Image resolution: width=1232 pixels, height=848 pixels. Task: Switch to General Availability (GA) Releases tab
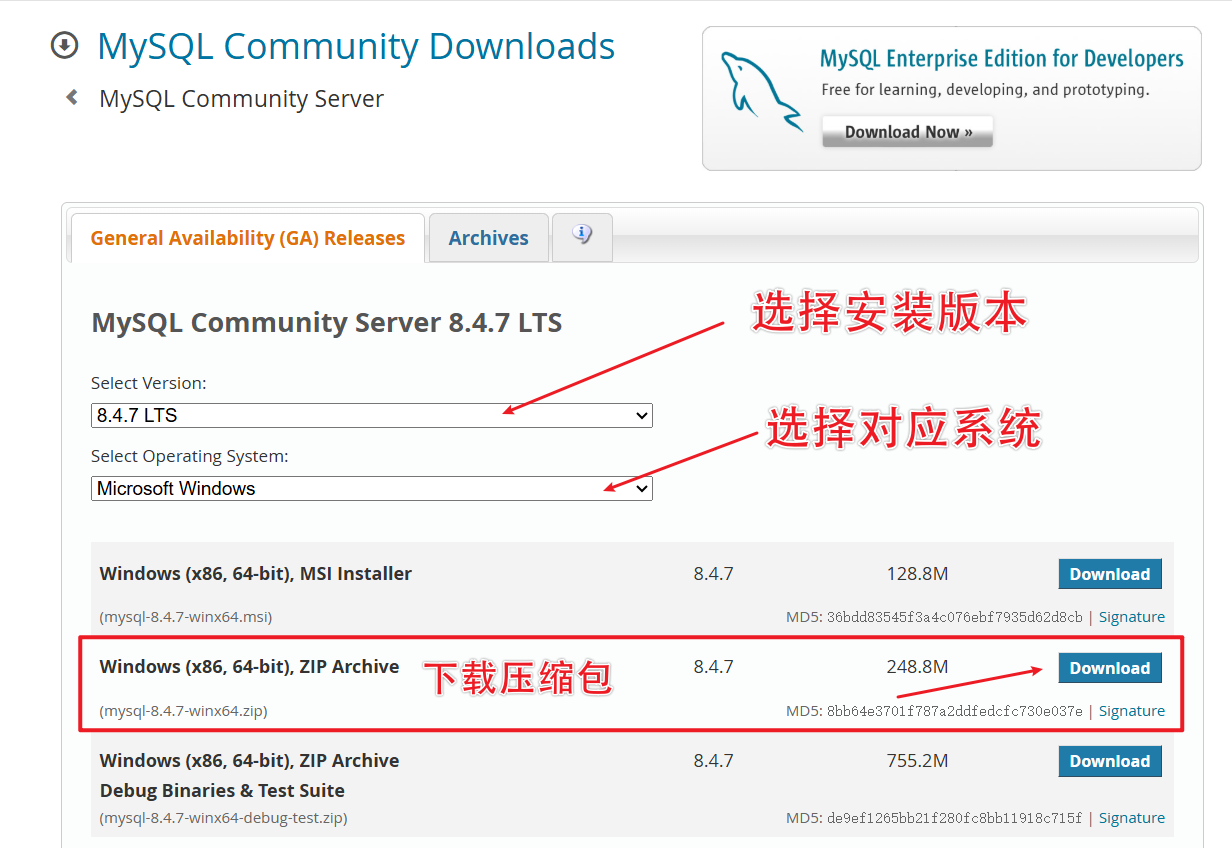tap(248, 238)
